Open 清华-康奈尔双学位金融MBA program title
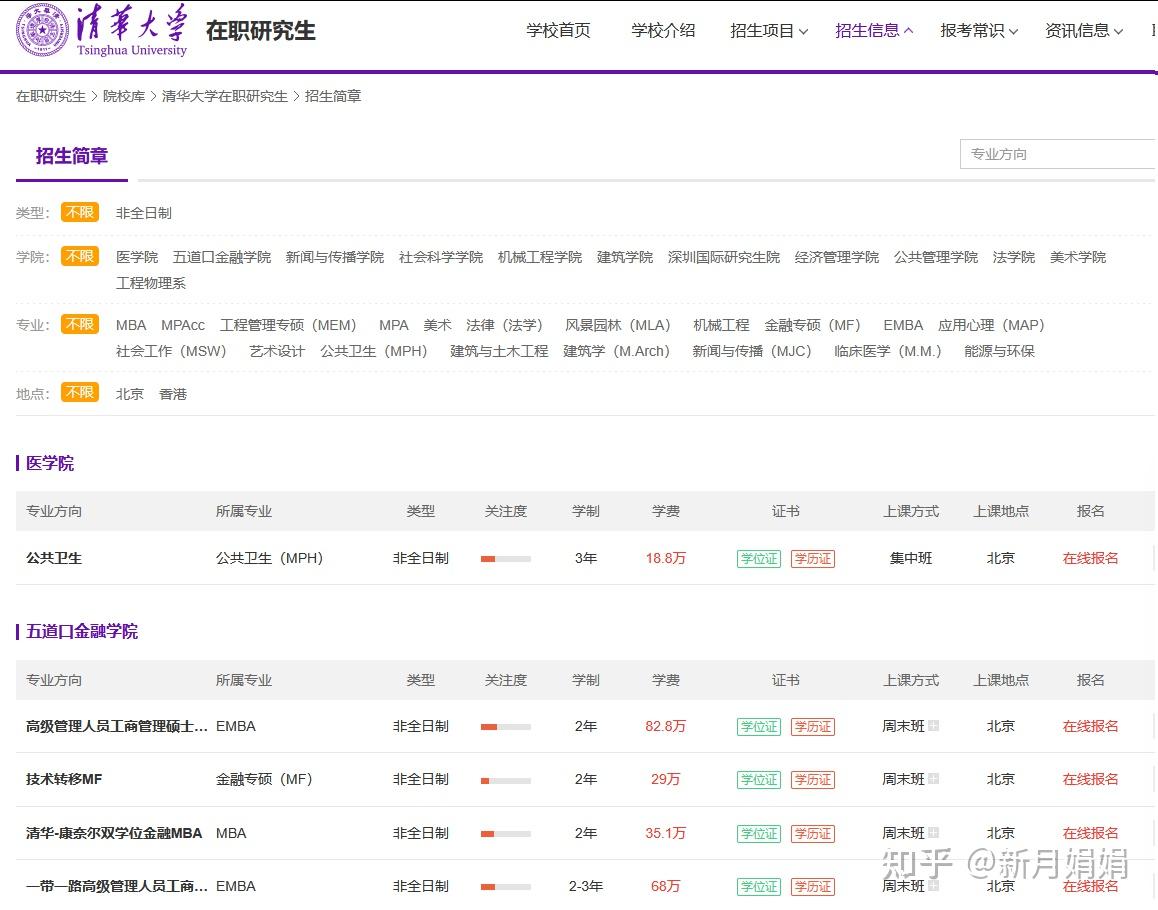The width and height of the screenshot is (1158, 910). click(114, 833)
